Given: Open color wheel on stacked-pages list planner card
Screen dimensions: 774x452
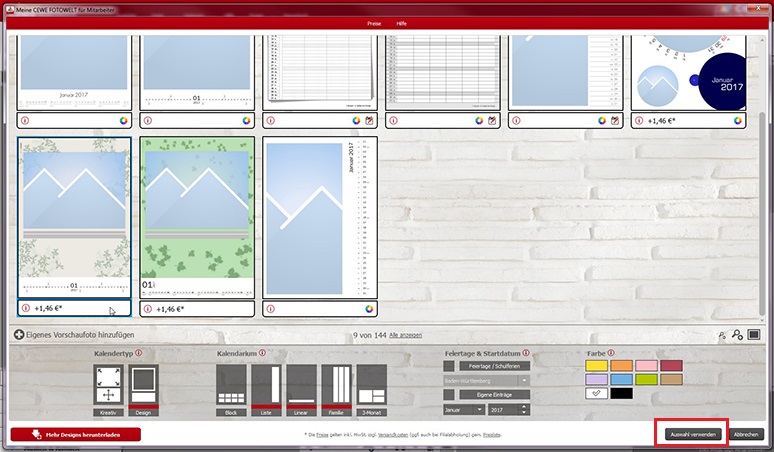Looking at the screenshot, I should point(356,120).
